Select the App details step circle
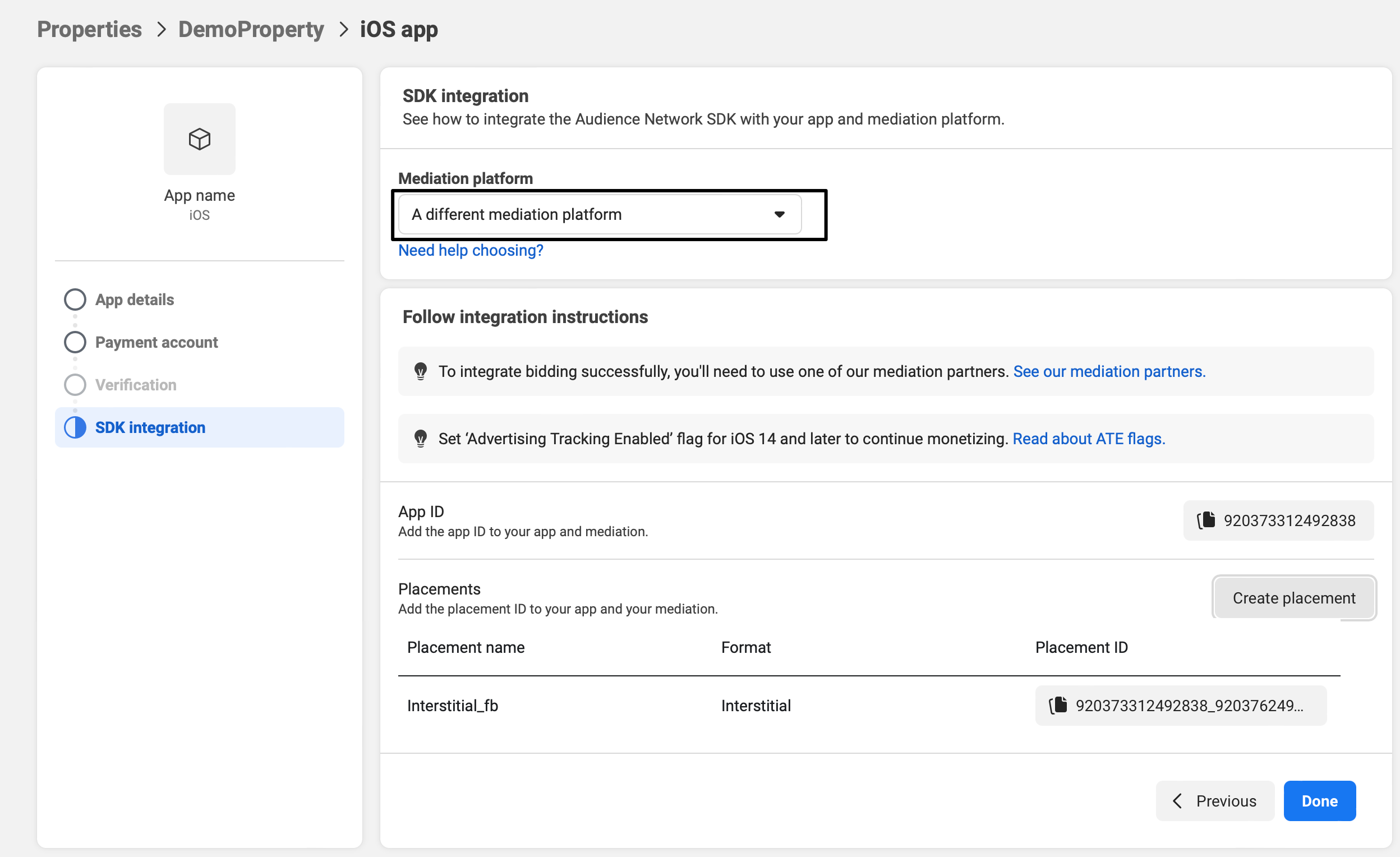Screen dimensions: 1400x857 click(75, 300)
